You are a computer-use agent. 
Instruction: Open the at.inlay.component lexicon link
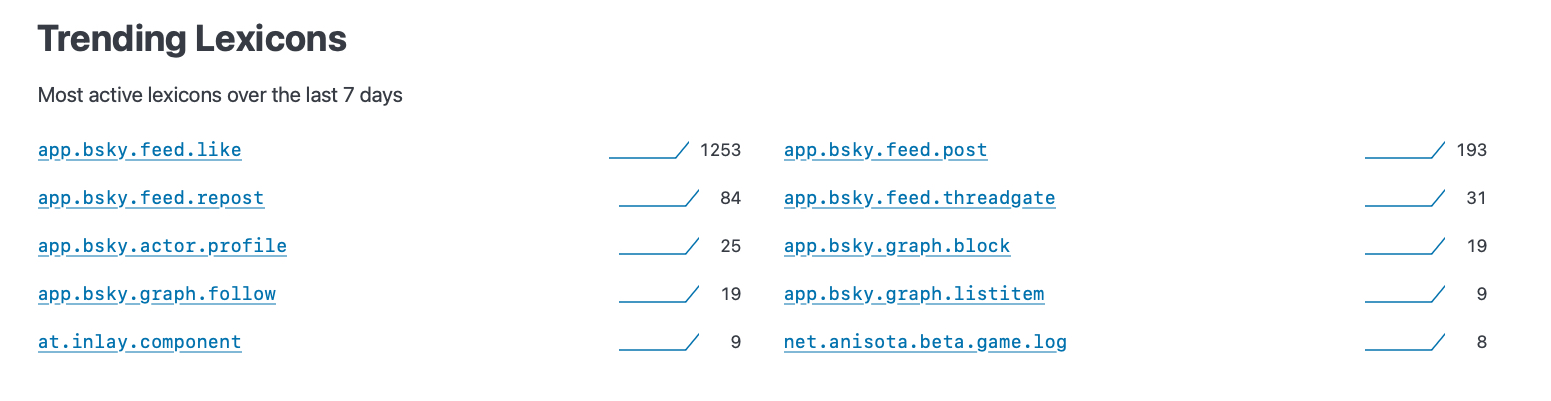(139, 342)
